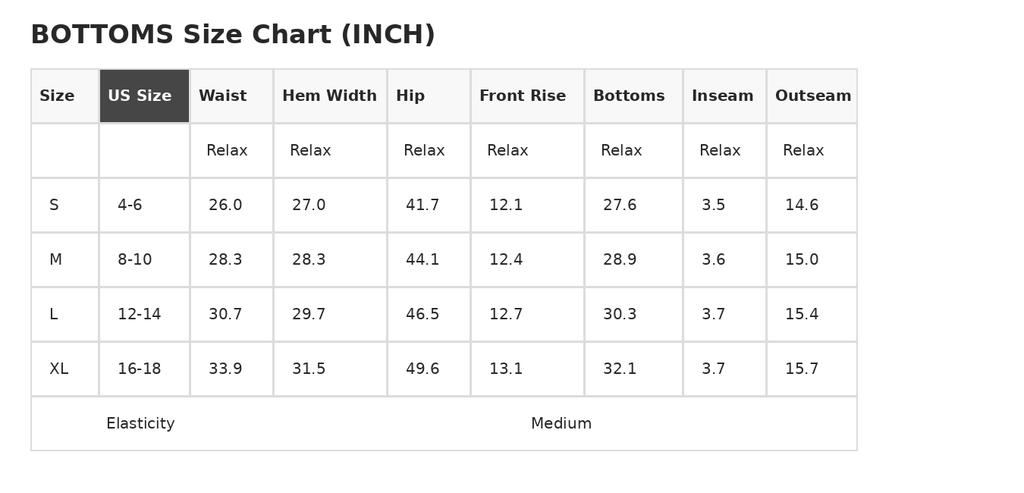Click the Inseam column header
1024x493 pixels.
coord(724,96)
